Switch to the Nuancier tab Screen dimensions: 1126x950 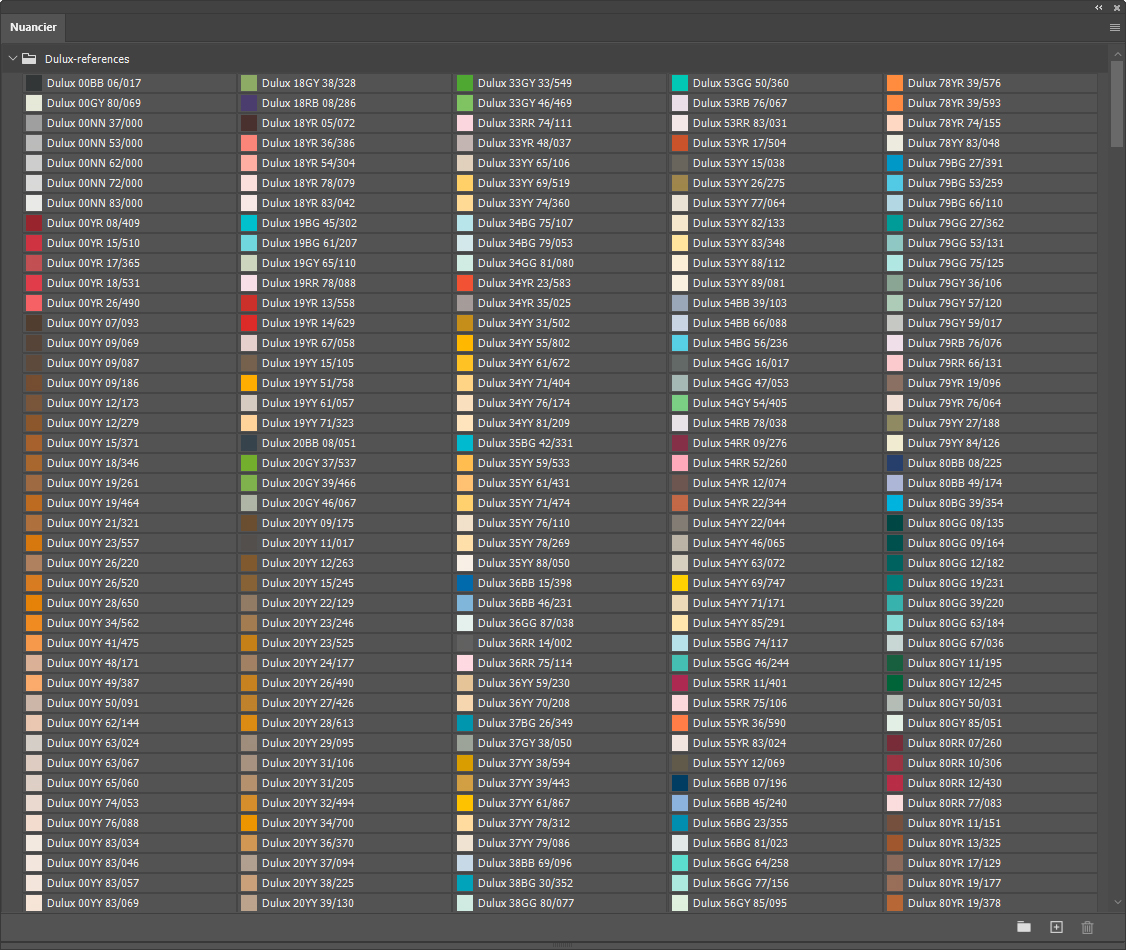[34, 27]
